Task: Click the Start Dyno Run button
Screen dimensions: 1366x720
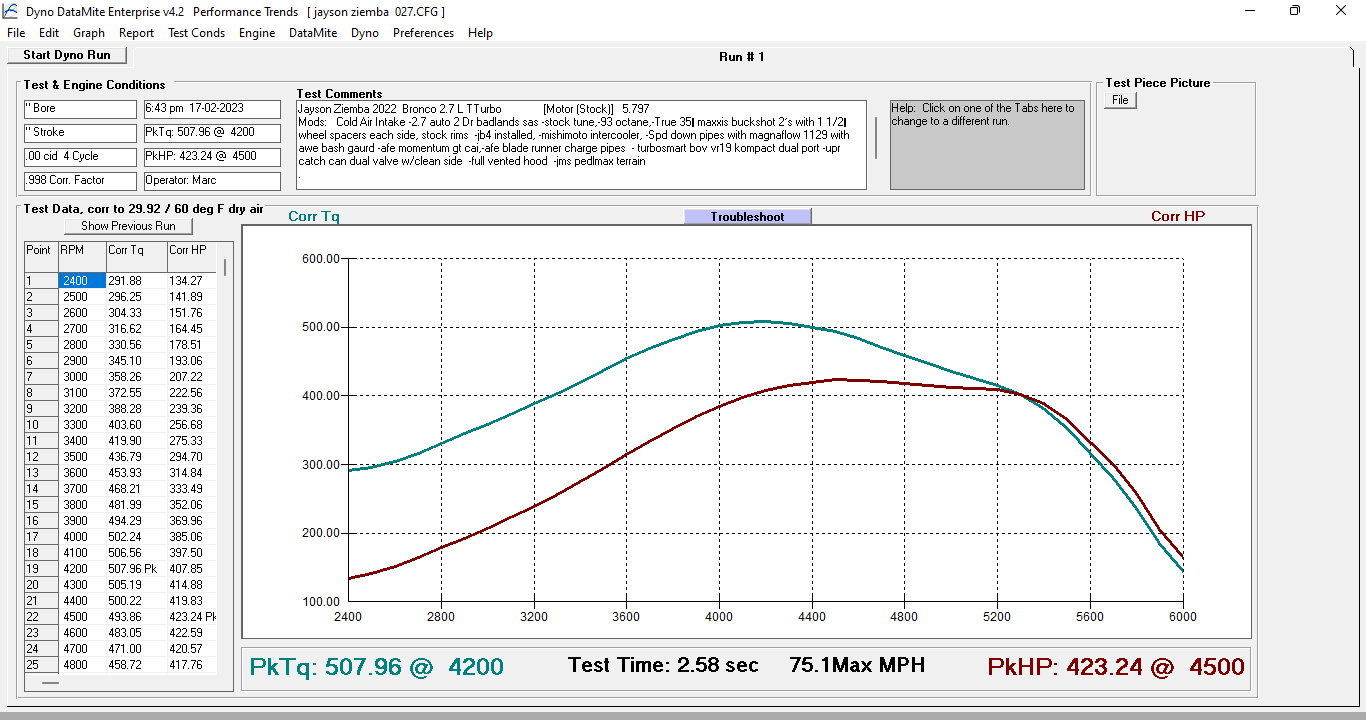Action: [x=67, y=55]
